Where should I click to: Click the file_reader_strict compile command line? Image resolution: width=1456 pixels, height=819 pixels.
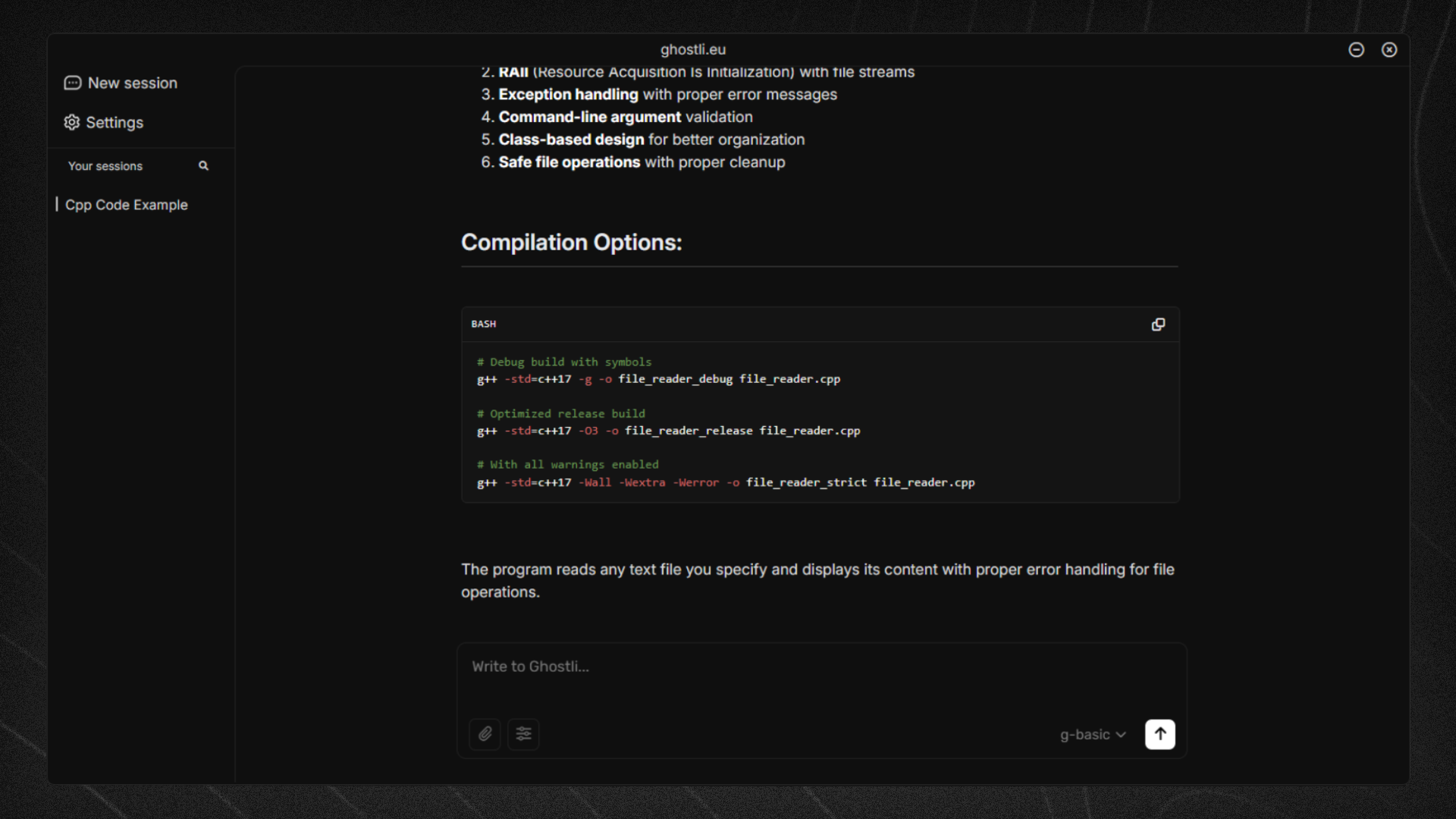click(726, 482)
